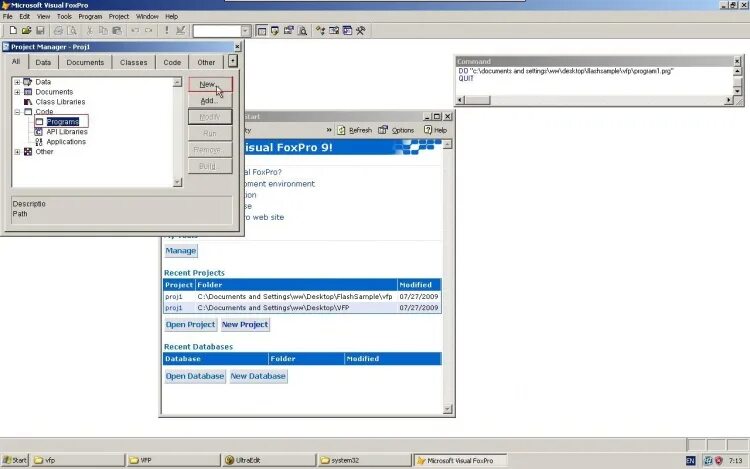Viewport: 750px width, 469px height.
Task: Select API Libraries in project tree
Action: tap(67, 132)
